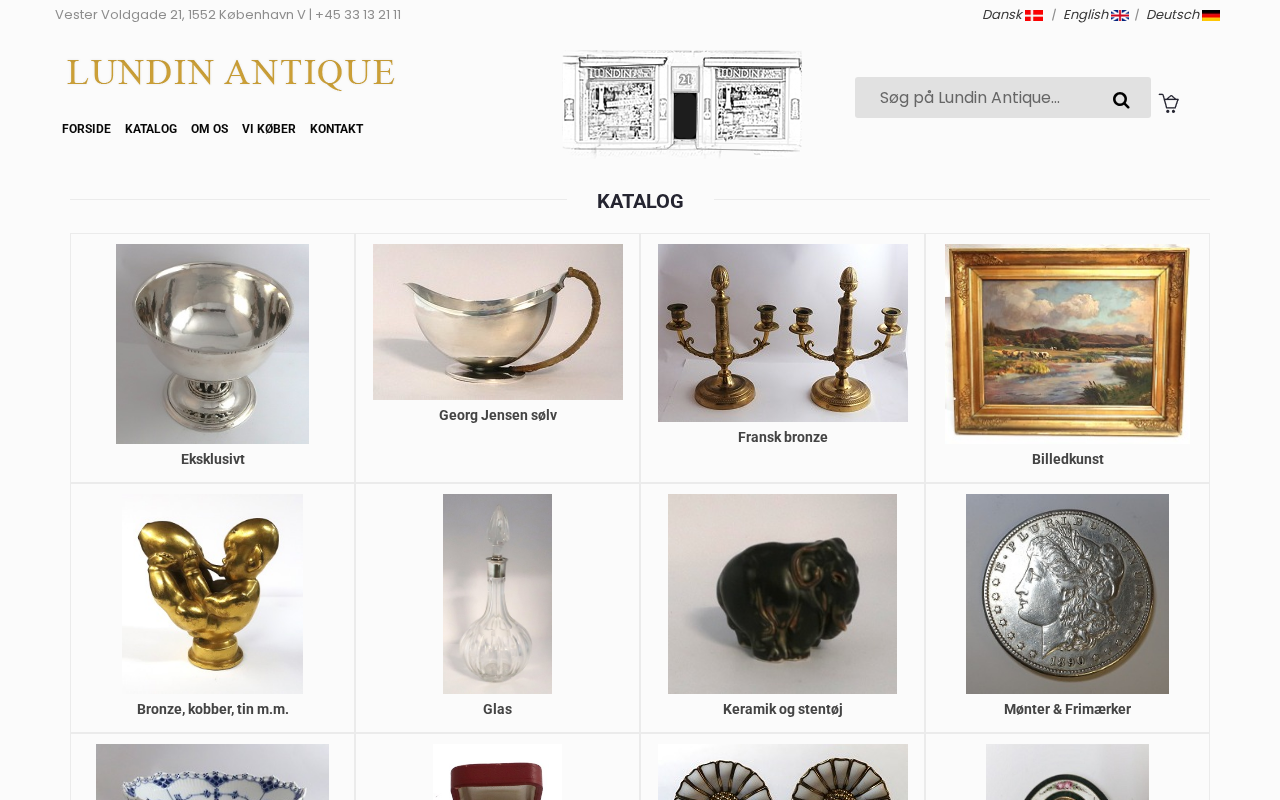Open the Eksklusivt silver bowl thumbnail
The width and height of the screenshot is (1280, 800).
click(212, 344)
